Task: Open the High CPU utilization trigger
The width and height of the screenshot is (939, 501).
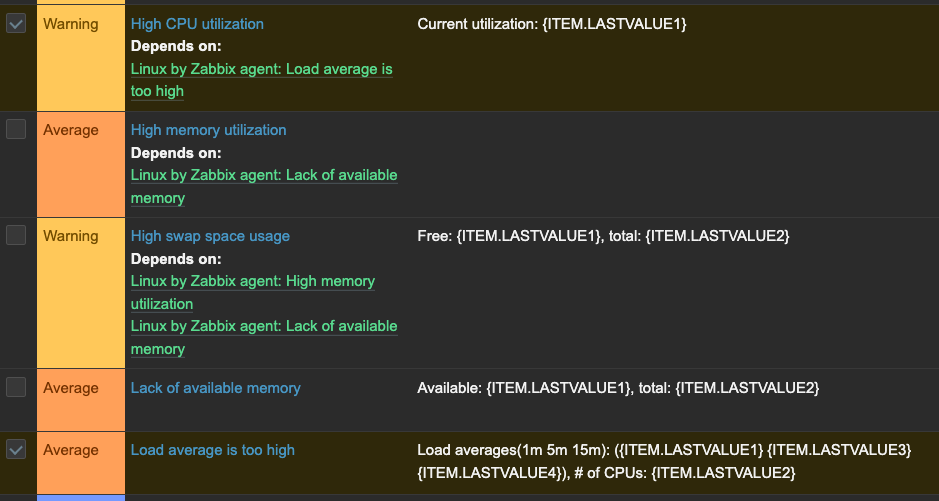Action: click(x=197, y=24)
